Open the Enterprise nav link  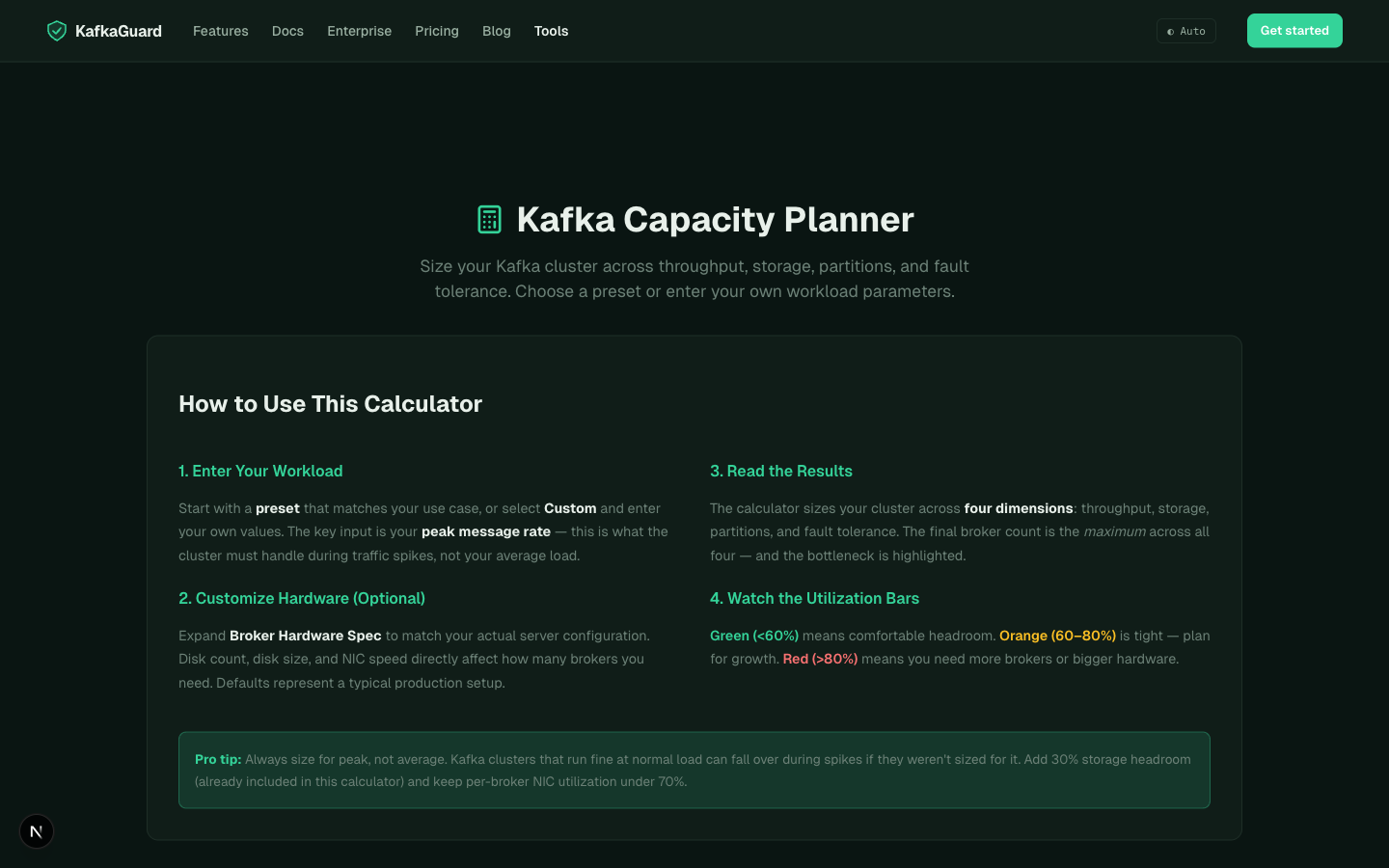[359, 31]
